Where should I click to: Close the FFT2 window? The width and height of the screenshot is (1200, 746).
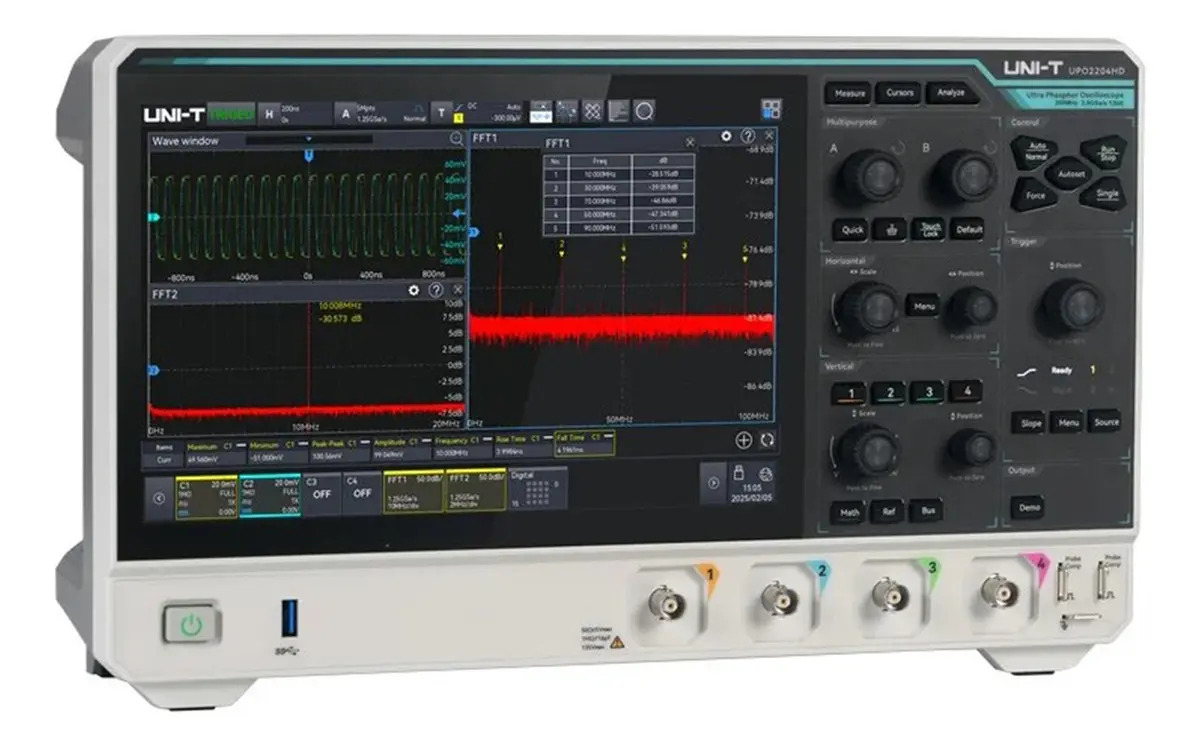pos(456,290)
